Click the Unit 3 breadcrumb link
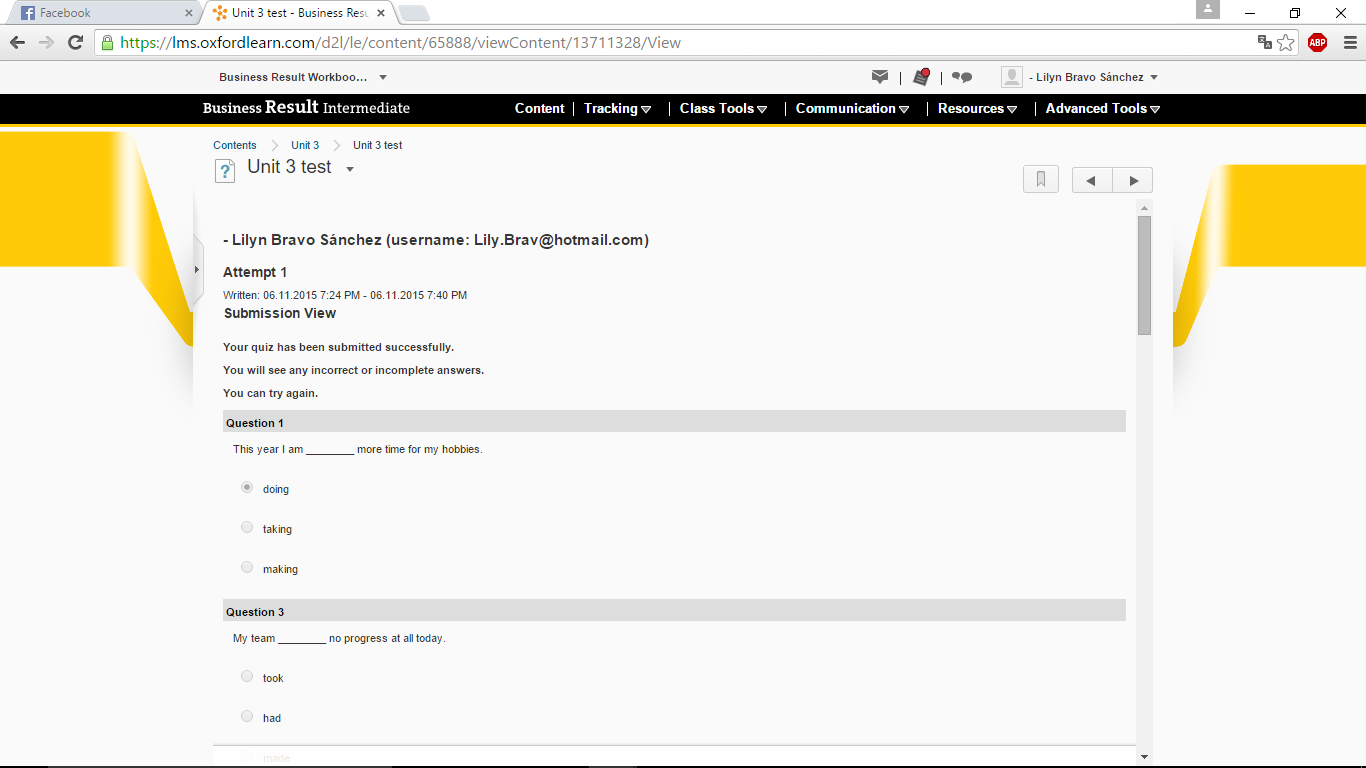Viewport: 1366px width, 768px height. pos(305,145)
